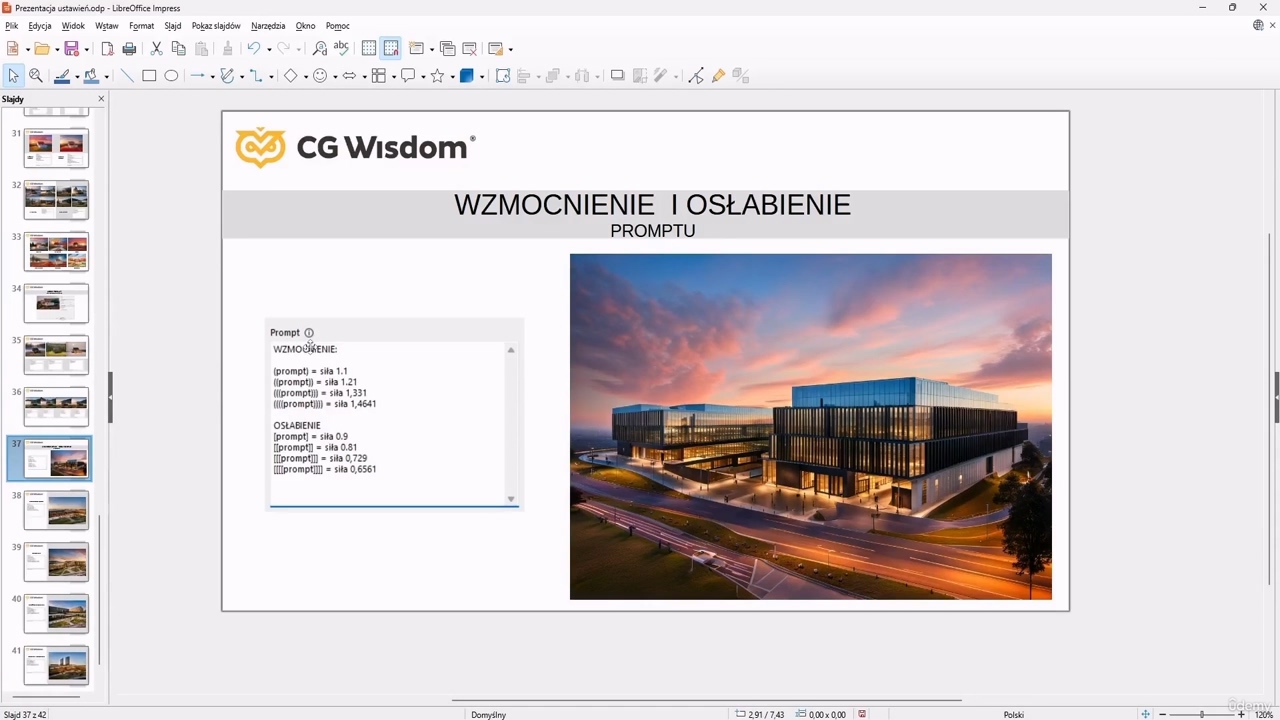Viewport: 1280px width, 720px height.
Task: Toggle the Shadow button
Action: pyautogui.click(x=617, y=76)
